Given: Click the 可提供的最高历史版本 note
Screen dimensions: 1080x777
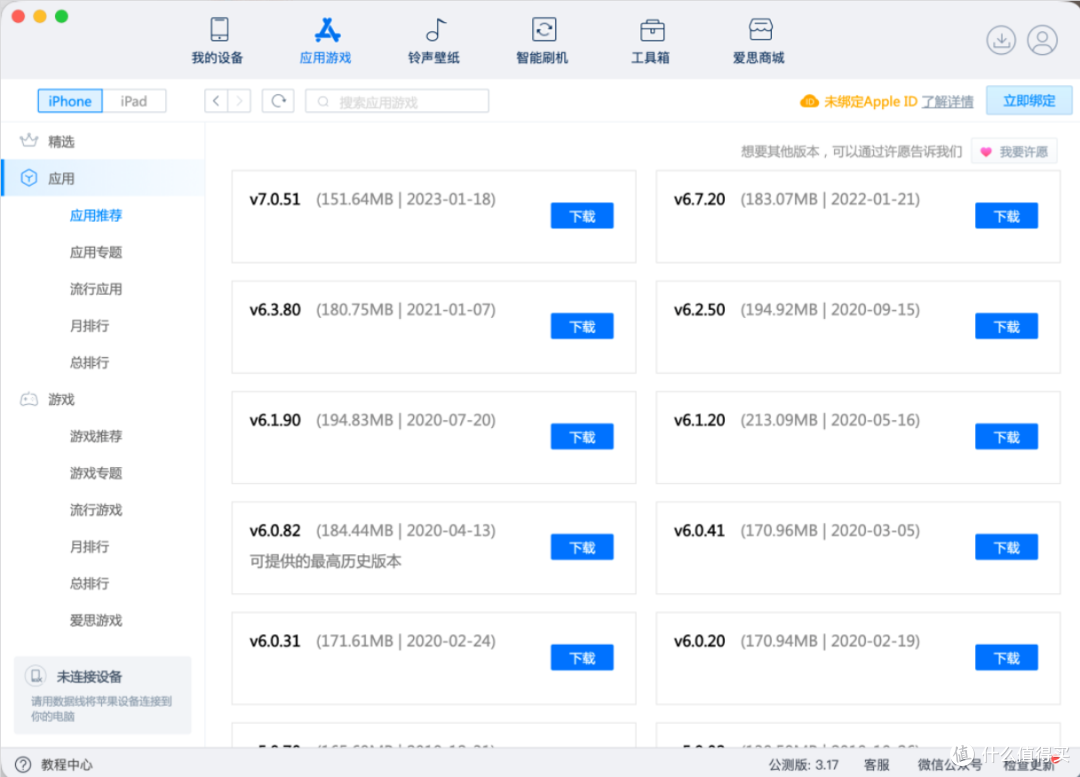Looking at the screenshot, I should click(325, 561).
